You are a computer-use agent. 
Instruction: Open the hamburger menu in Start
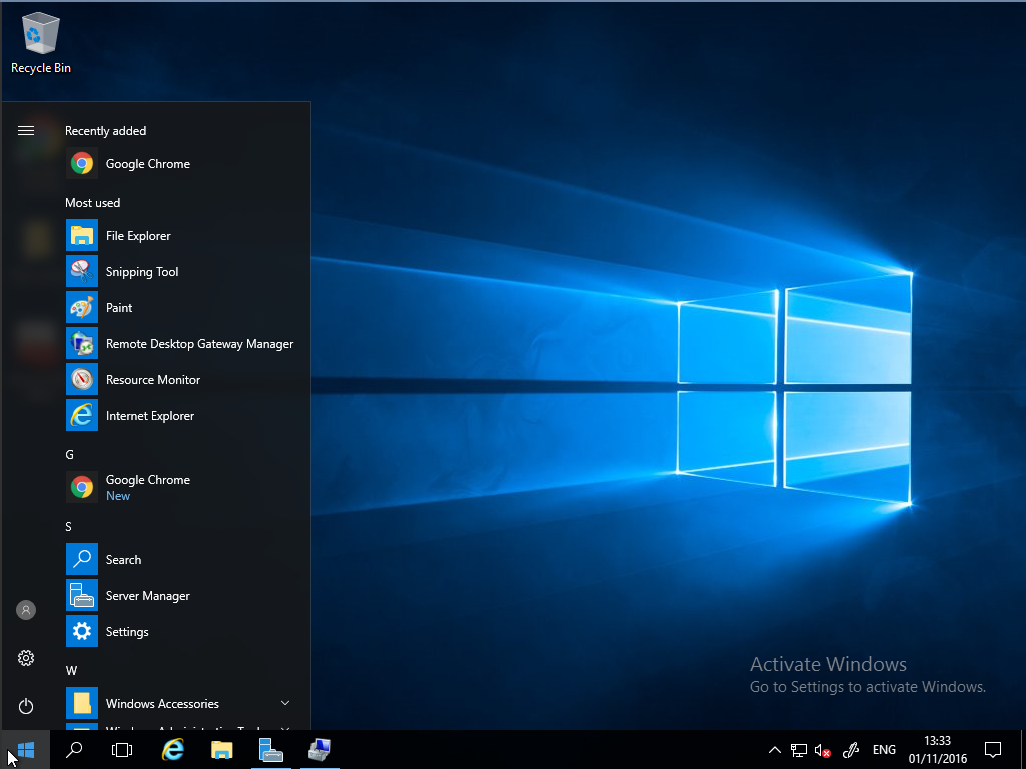coord(26,131)
